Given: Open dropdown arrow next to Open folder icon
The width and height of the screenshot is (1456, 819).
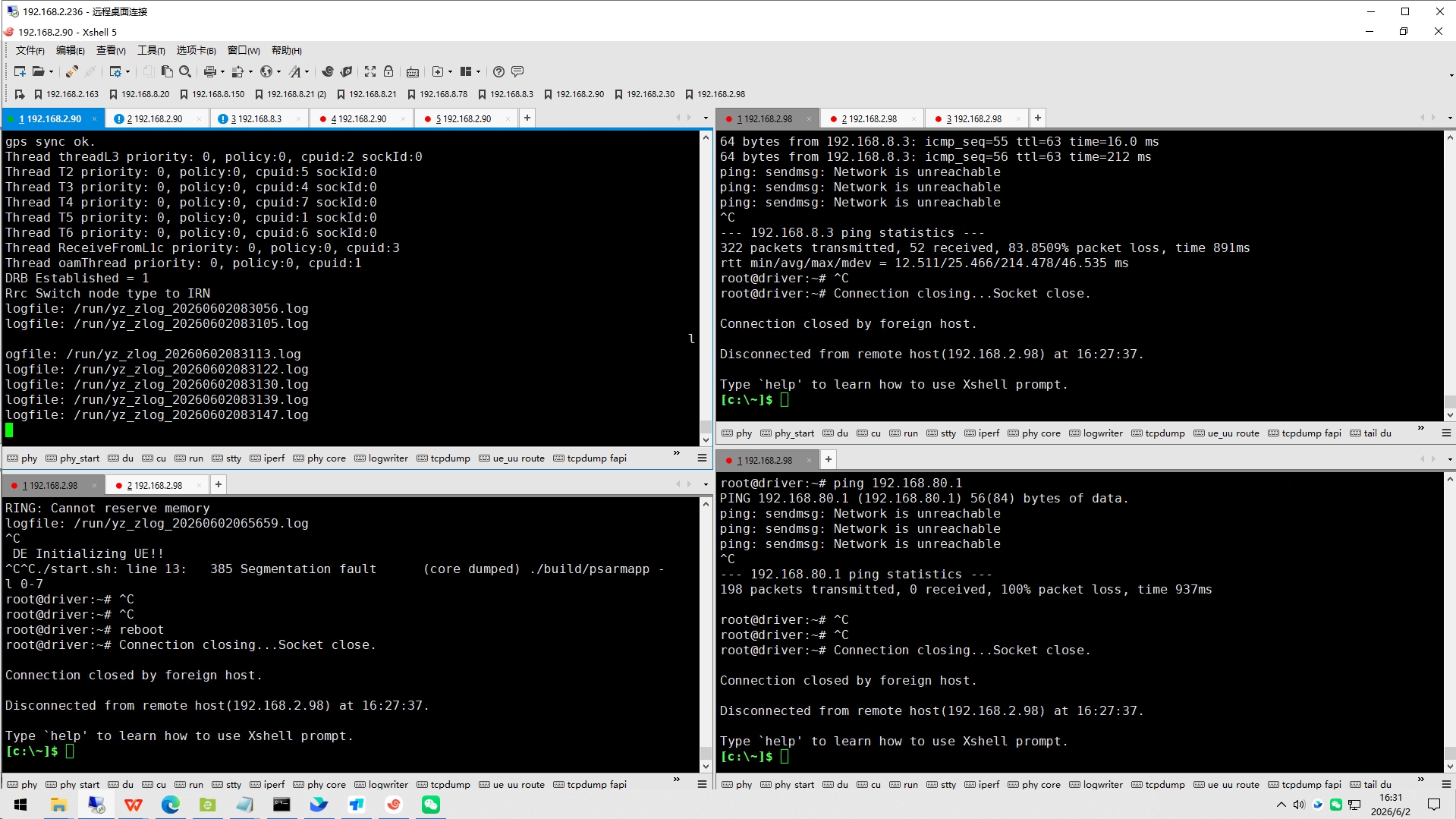Looking at the screenshot, I should 51,72.
